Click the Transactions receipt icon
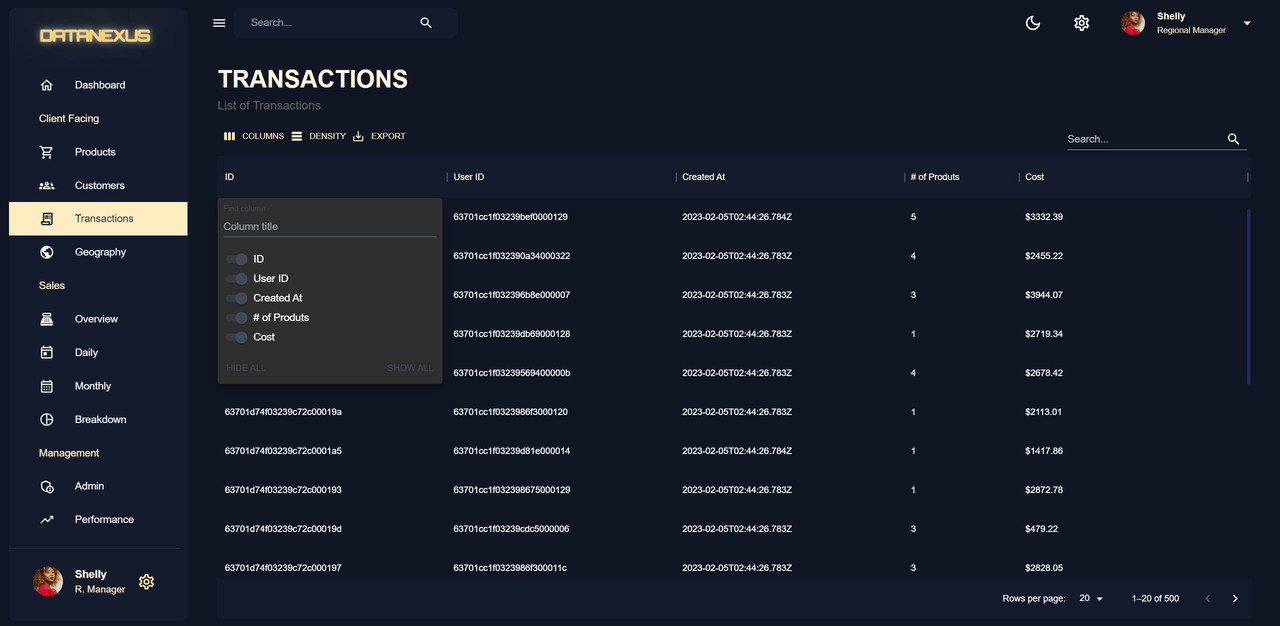Viewport: 1280px width, 626px height. (46, 219)
